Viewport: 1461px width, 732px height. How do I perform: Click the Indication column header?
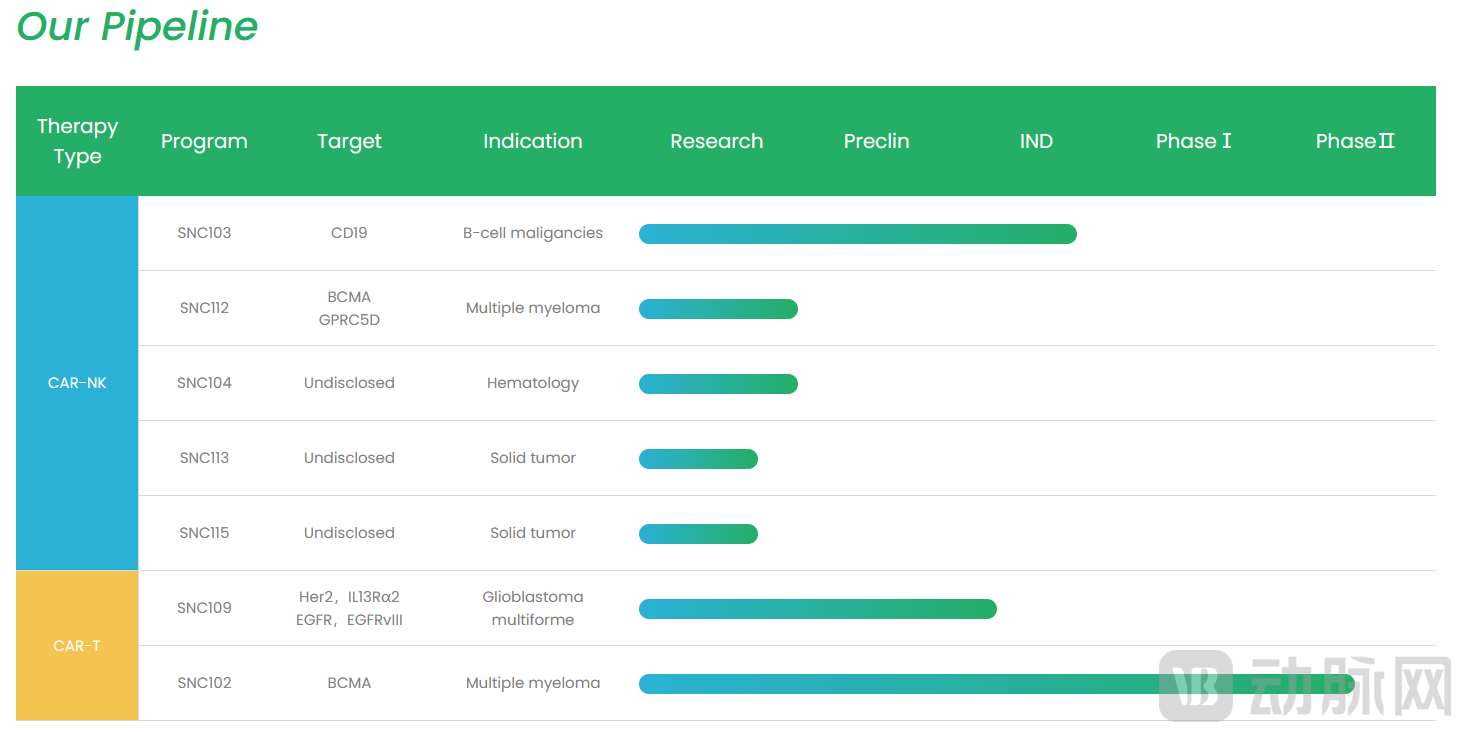532,141
